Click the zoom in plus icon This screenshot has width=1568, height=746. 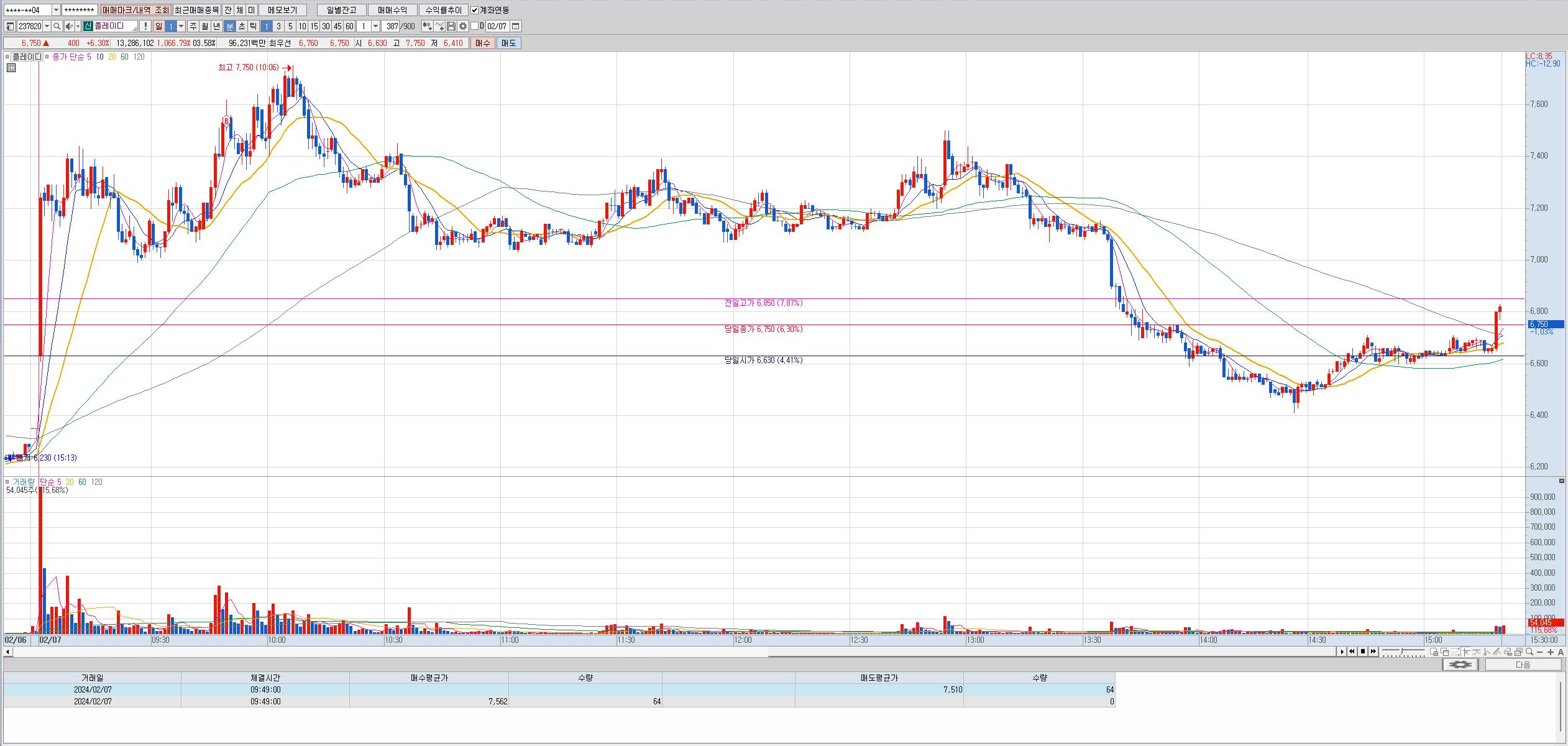click(x=1551, y=652)
